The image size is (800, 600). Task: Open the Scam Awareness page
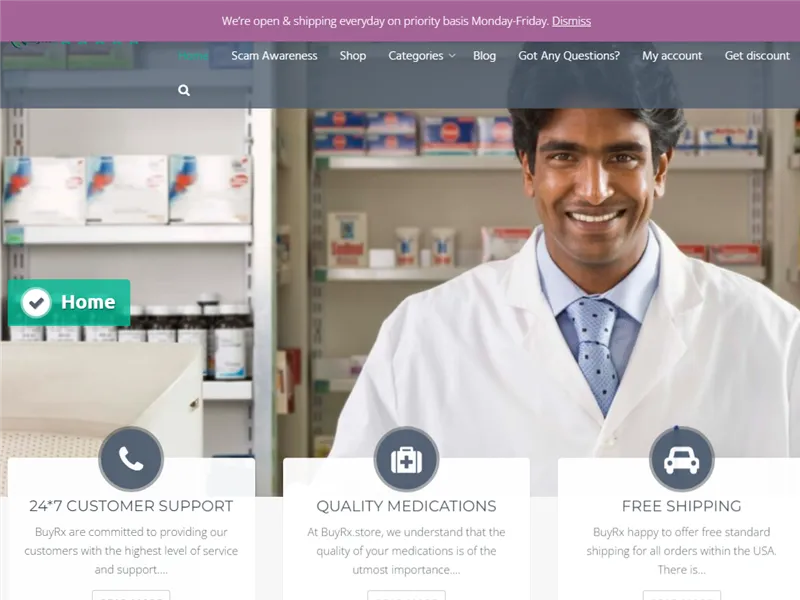point(274,56)
